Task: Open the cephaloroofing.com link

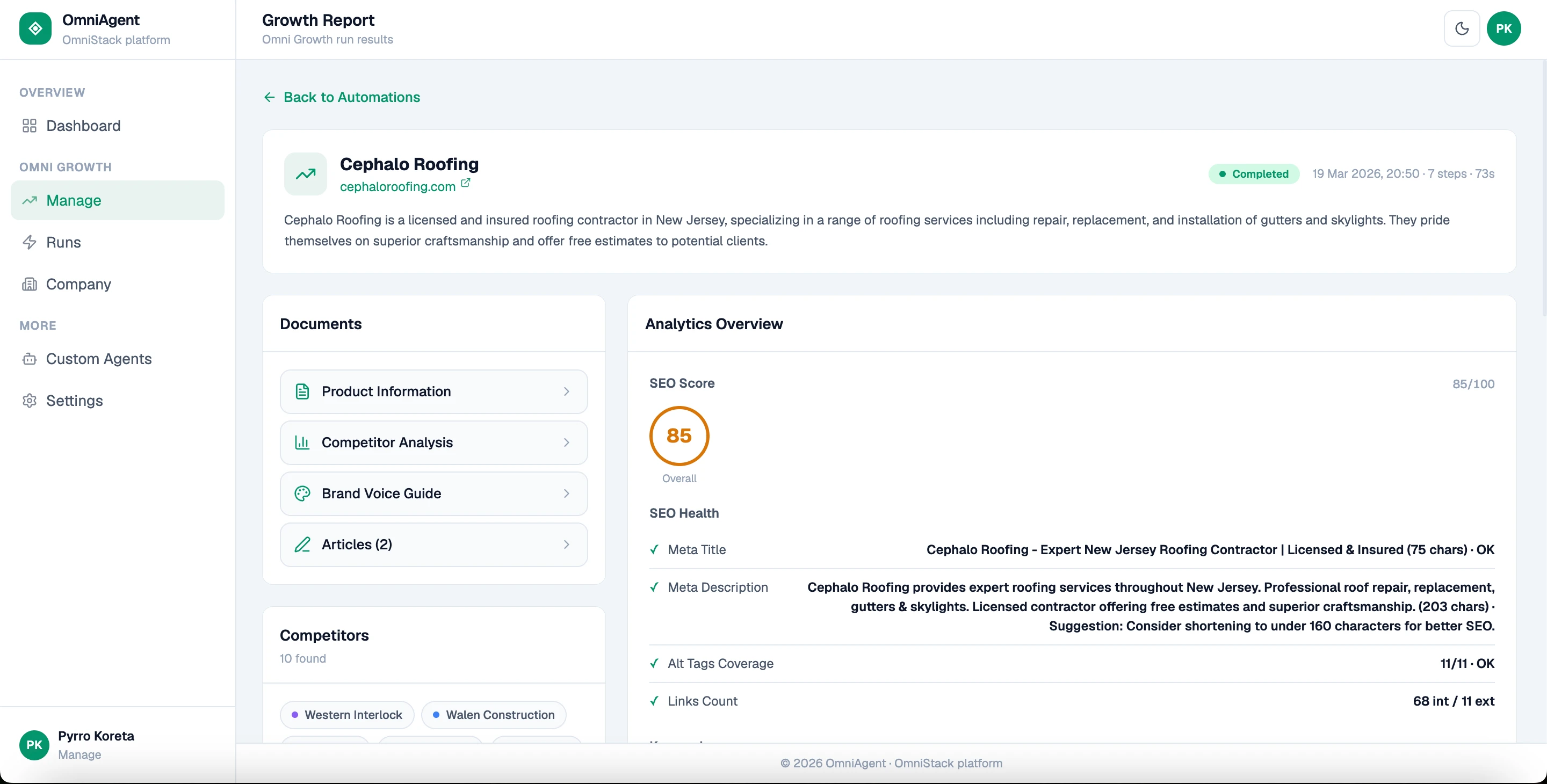Action: [397, 187]
